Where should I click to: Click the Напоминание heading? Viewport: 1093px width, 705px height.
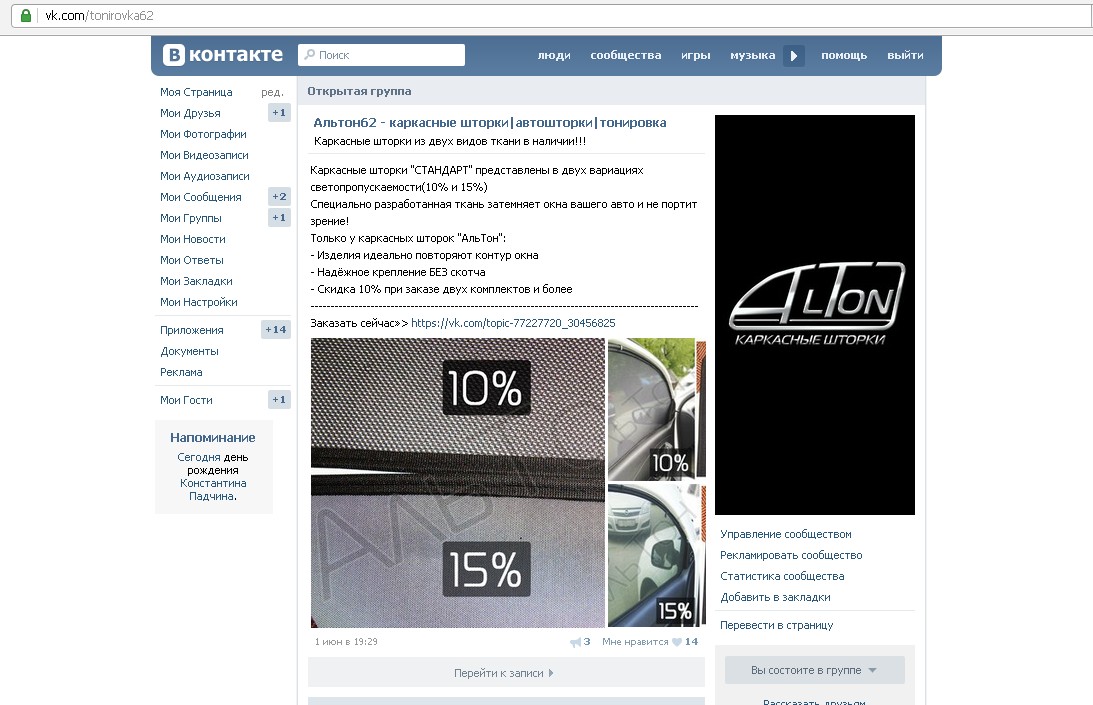coord(213,437)
